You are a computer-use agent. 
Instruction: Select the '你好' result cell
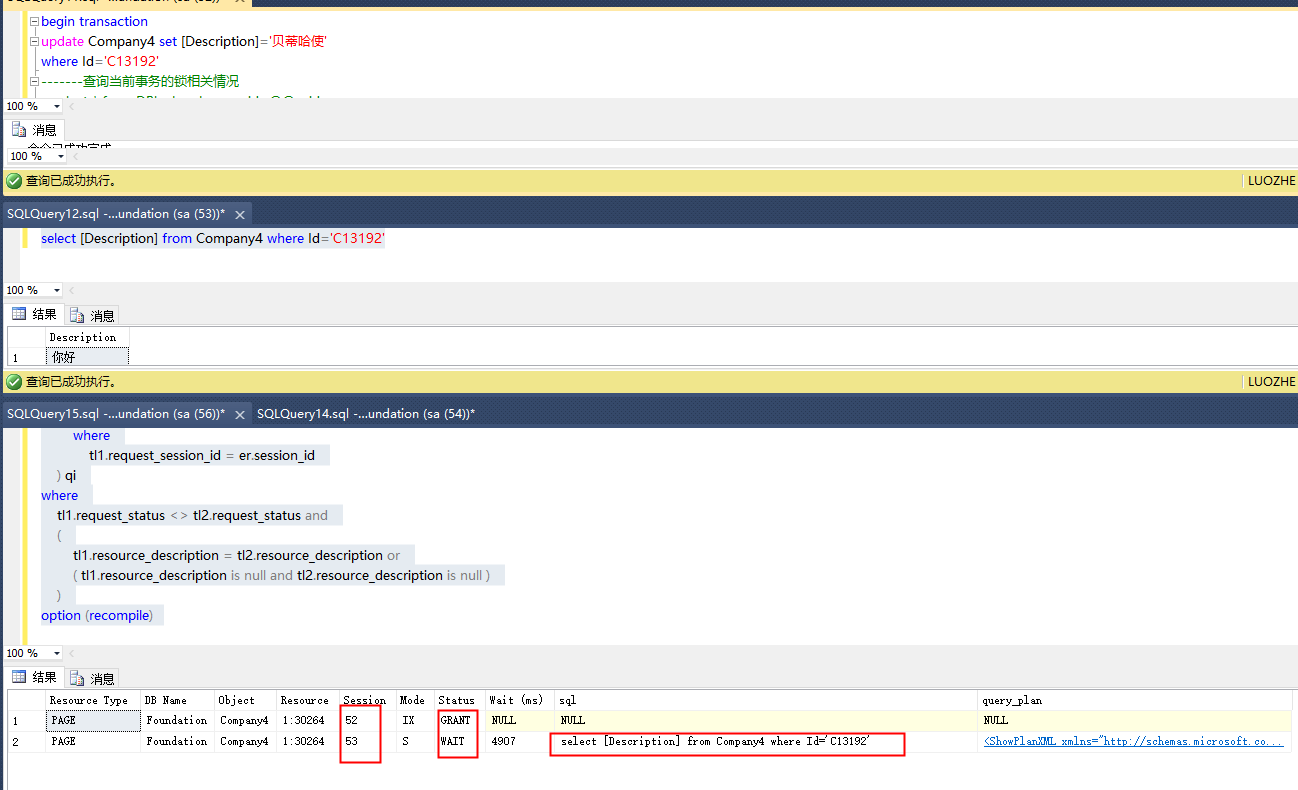[87, 356]
